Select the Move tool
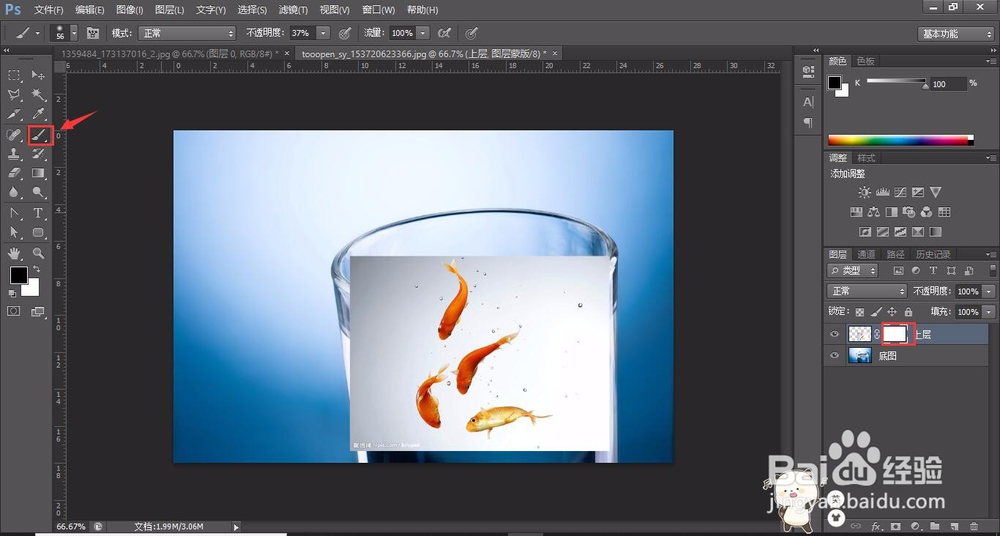The height and width of the screenshot is (536, 1000). (38, 75)
